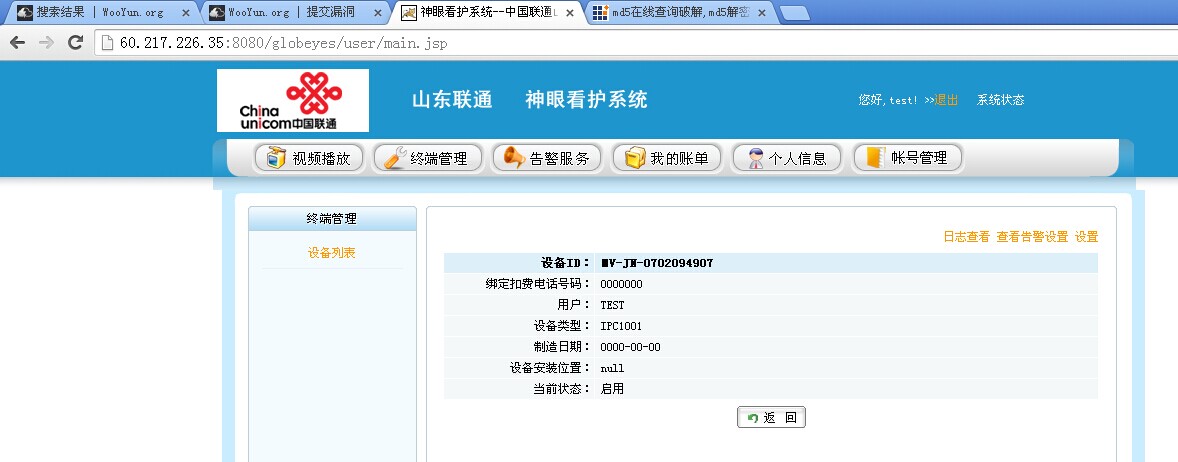The height and width of the screenshot is (462, 1178).
Task: Click the device type value IPC1001
Action: [621, 326]
